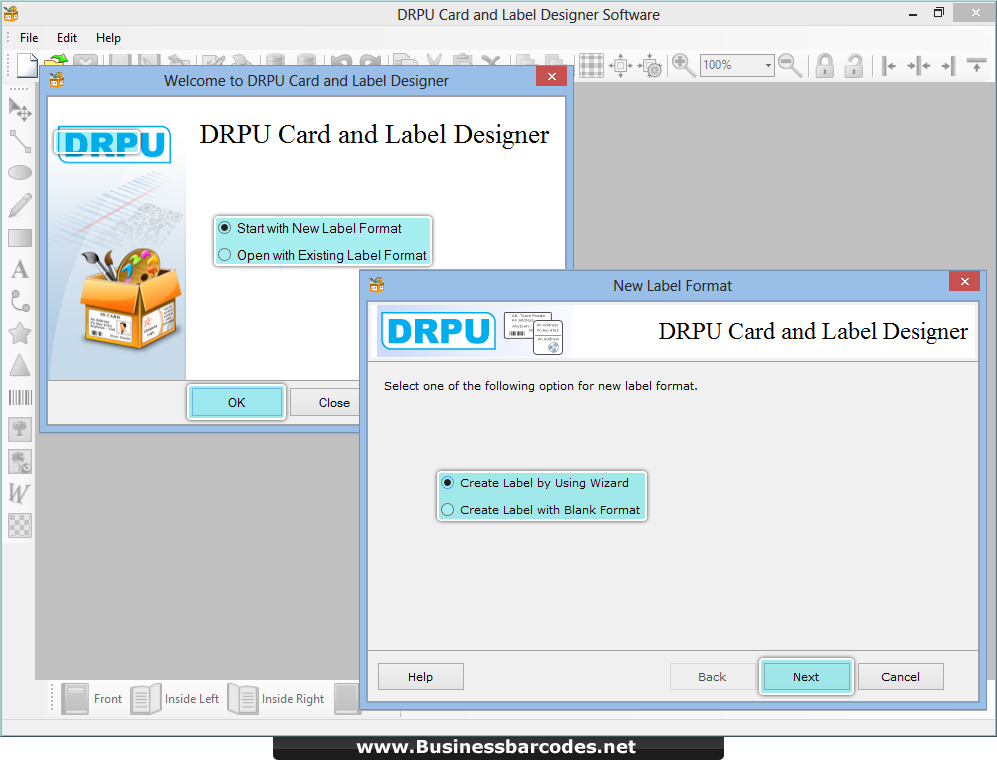
Task: Click the open padlock Unlock icon
Action: (853, 65)
